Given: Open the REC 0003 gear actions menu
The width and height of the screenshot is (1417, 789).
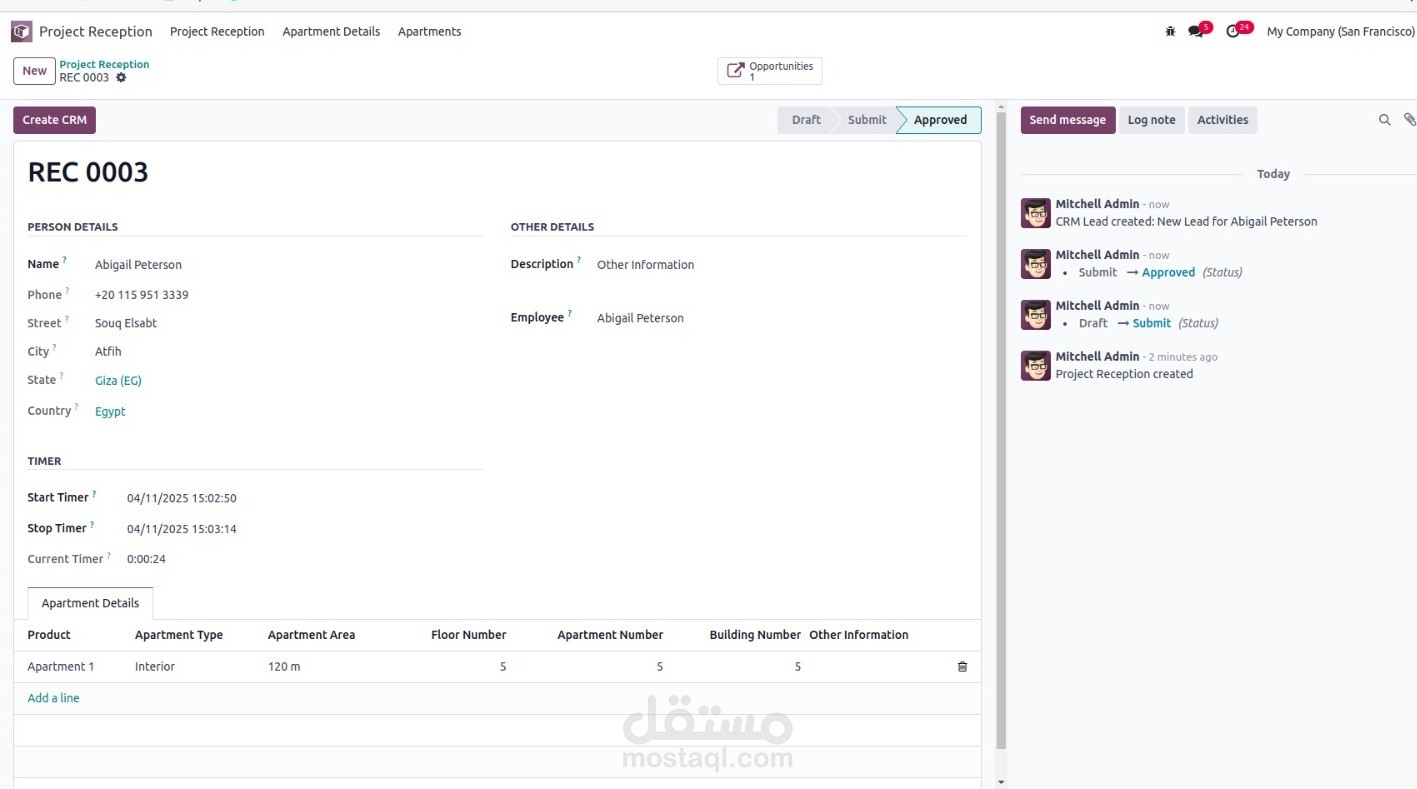Looking at the screenshot, I should (x=121, y=78).
